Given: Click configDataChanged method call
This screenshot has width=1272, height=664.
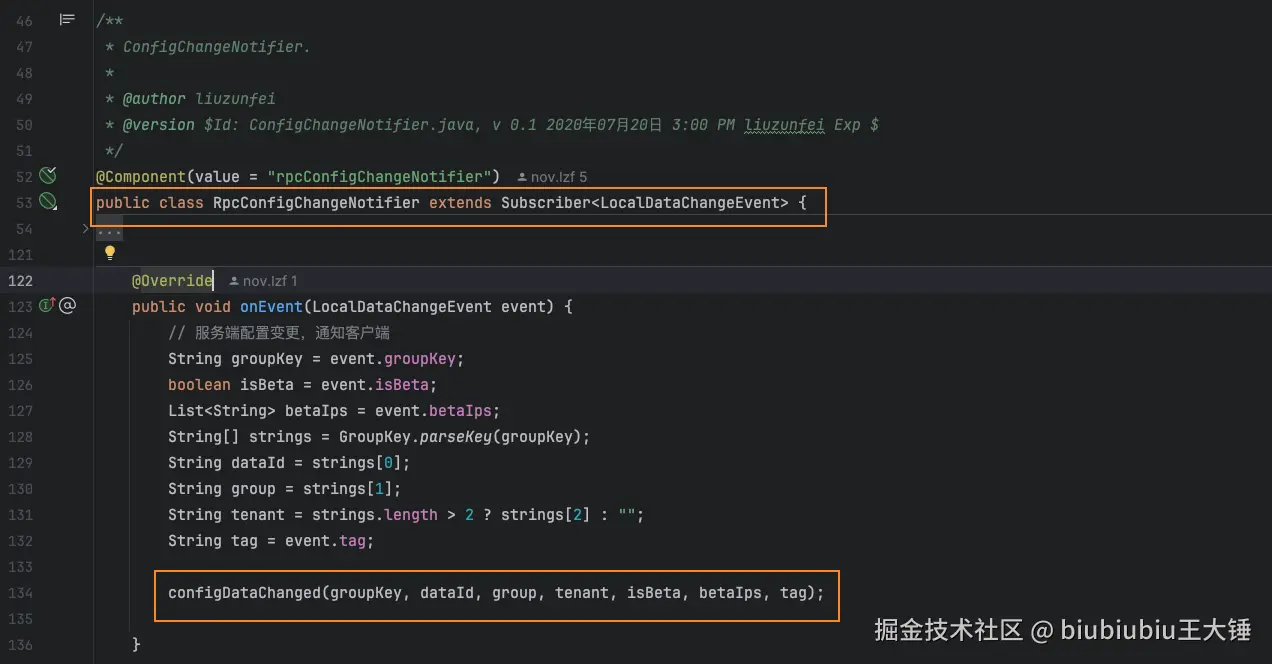Looking at the screenshot, I should click(x=245, y=593).
